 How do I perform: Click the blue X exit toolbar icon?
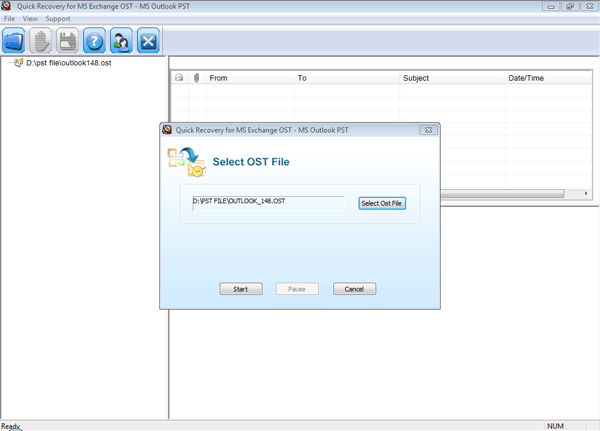pyautogui.click(x=148, y=40)
